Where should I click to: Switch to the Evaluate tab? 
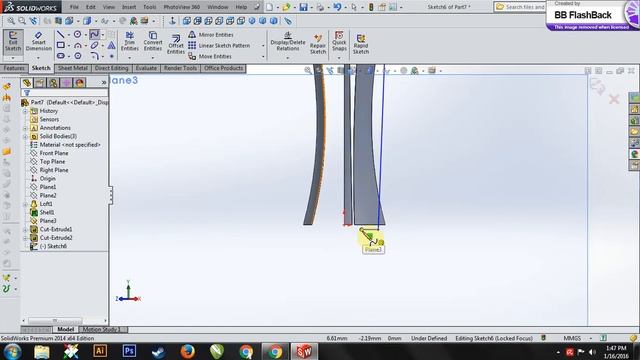point(146,68)
